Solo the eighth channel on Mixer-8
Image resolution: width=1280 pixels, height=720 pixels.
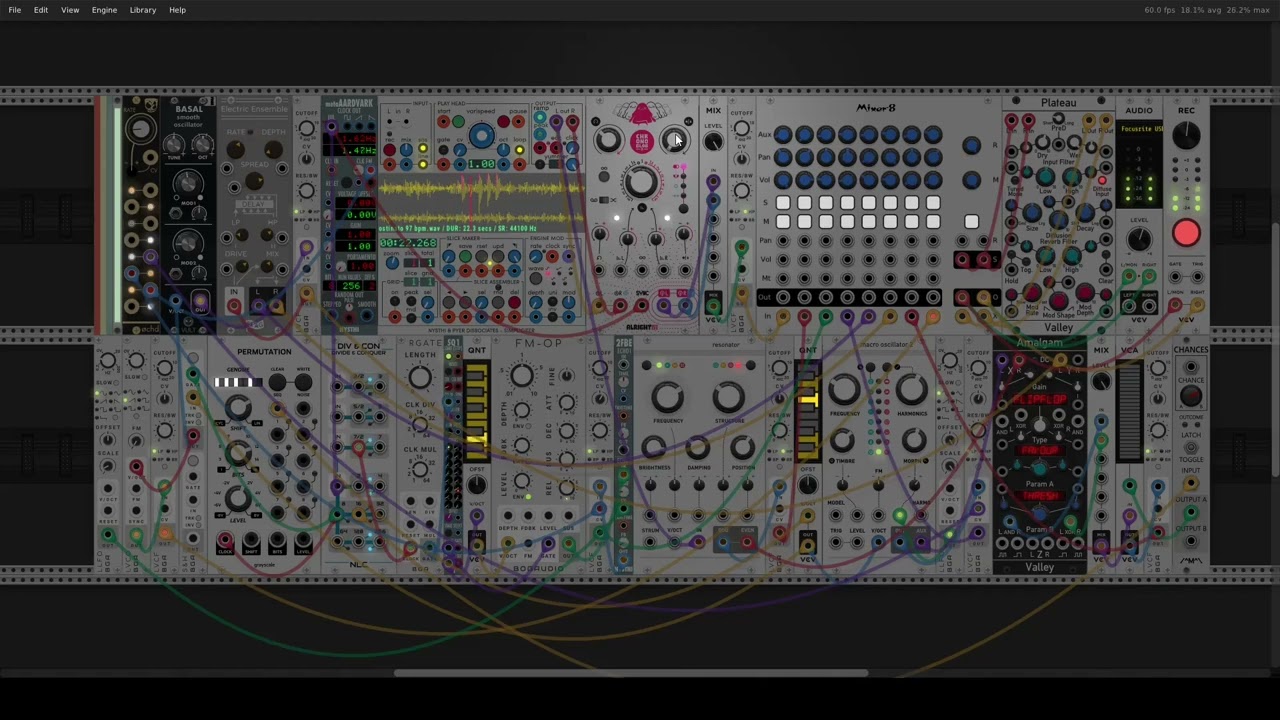932,203
